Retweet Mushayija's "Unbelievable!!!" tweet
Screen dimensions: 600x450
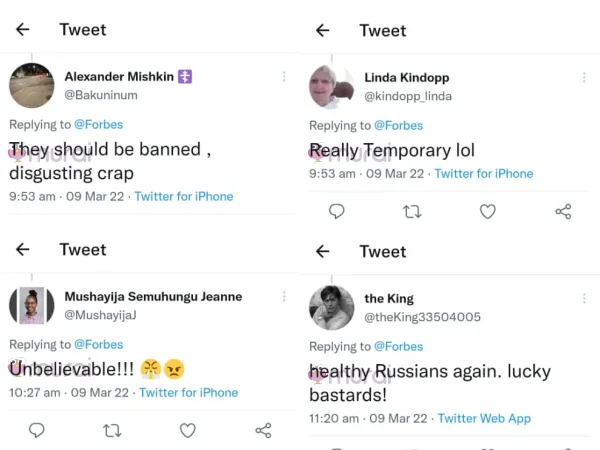(112, 430)
